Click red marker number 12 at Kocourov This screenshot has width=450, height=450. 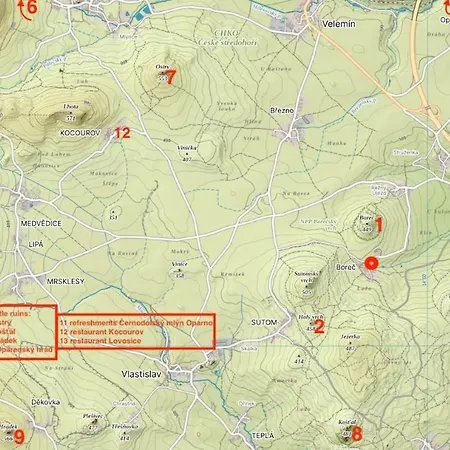[122, 133]
